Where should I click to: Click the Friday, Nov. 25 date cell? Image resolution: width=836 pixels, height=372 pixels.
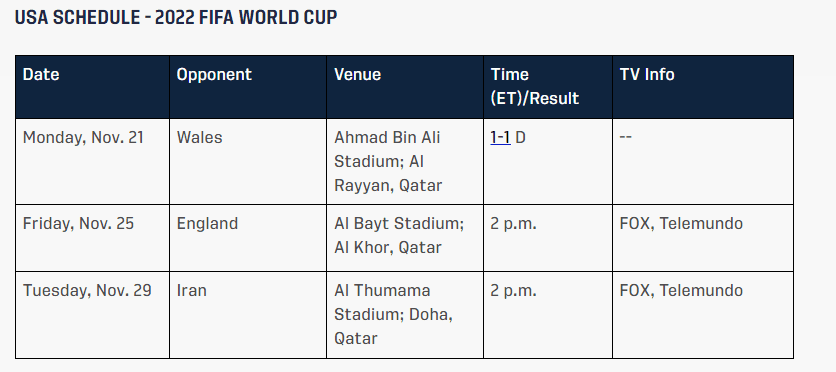tap(92, 238)
